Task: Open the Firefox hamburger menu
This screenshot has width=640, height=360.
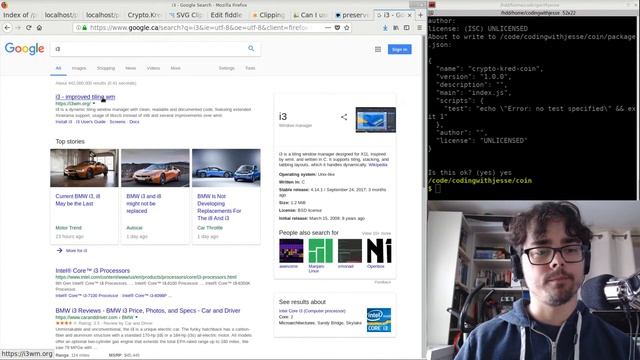Action: [420, 28]
